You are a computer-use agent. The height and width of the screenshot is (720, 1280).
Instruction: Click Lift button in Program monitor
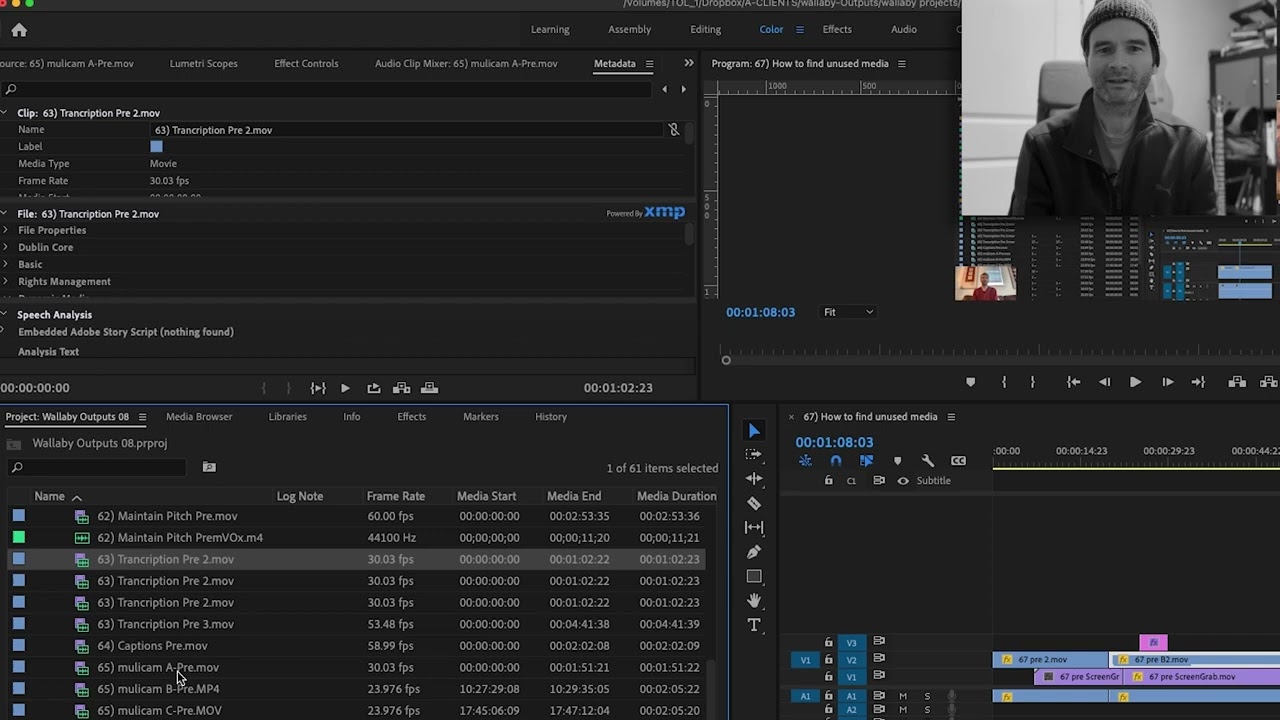(1237, 382)
